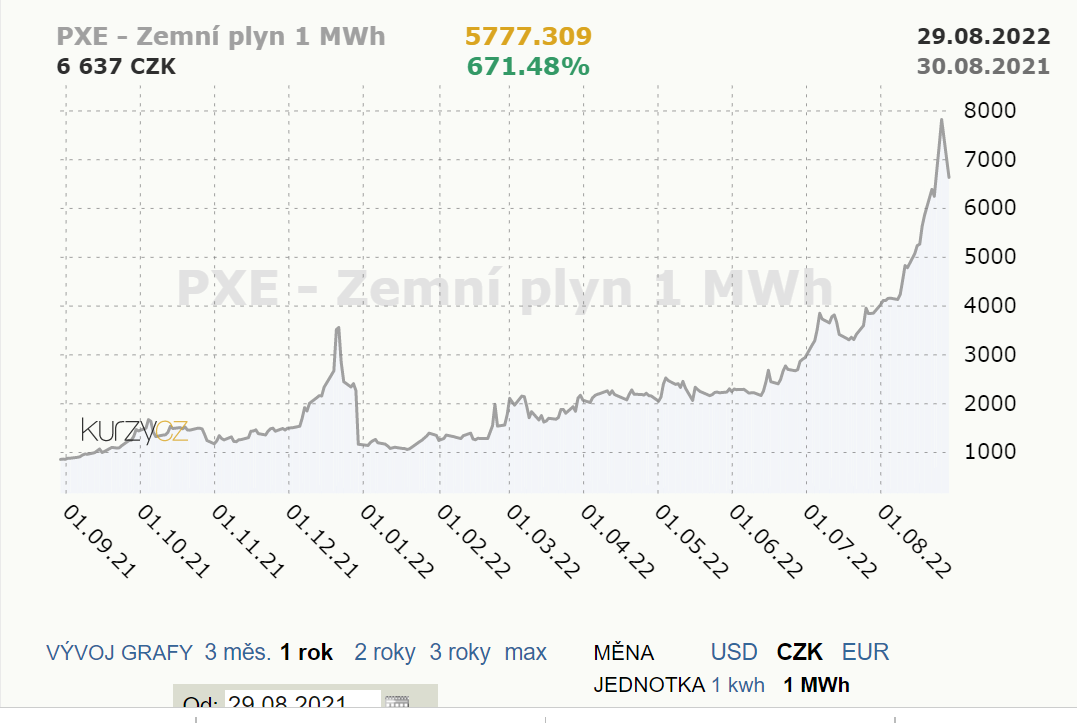This screenshot has width=1077, height=723.
Task: Click the 671.48% percentage change value
Action: click(x=528, y=67)
